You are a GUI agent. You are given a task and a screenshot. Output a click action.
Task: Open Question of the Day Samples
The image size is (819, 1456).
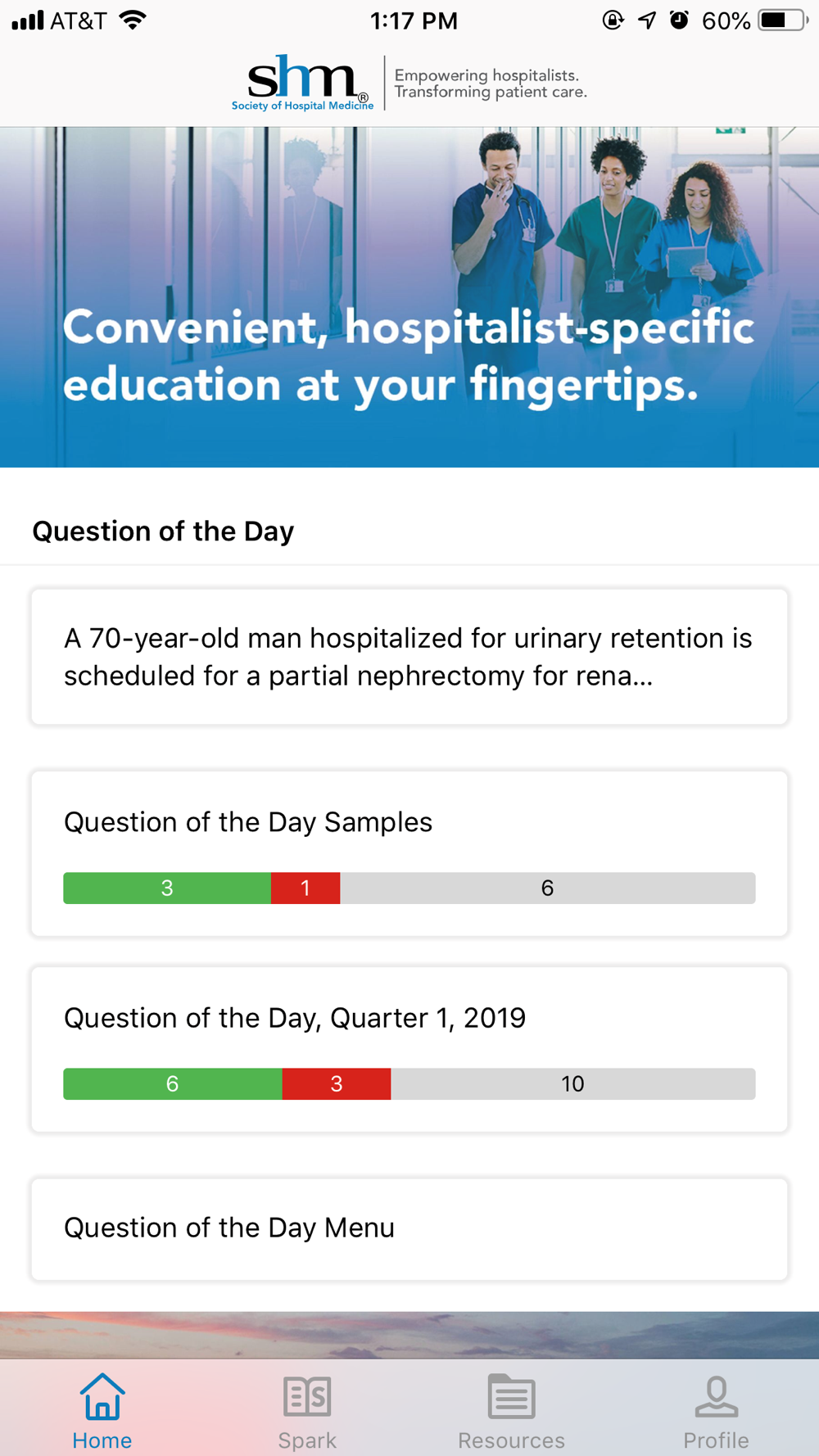pos(409,823)
